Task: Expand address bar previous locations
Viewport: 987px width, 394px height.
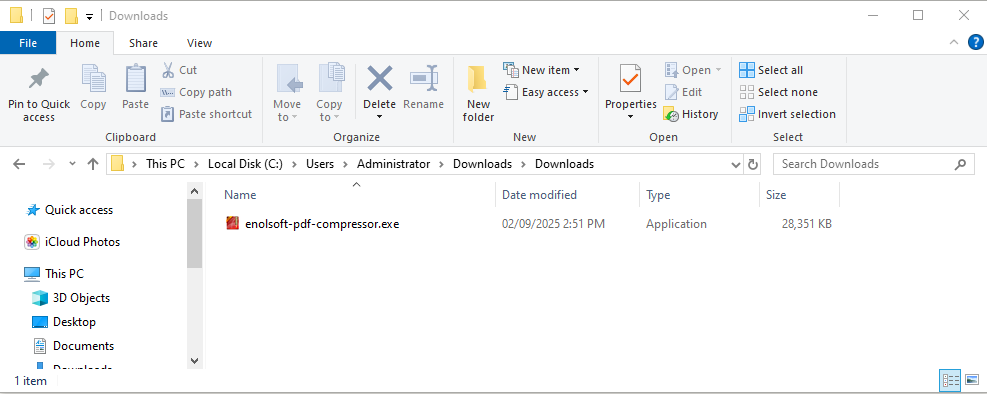Action: point(736,164)
